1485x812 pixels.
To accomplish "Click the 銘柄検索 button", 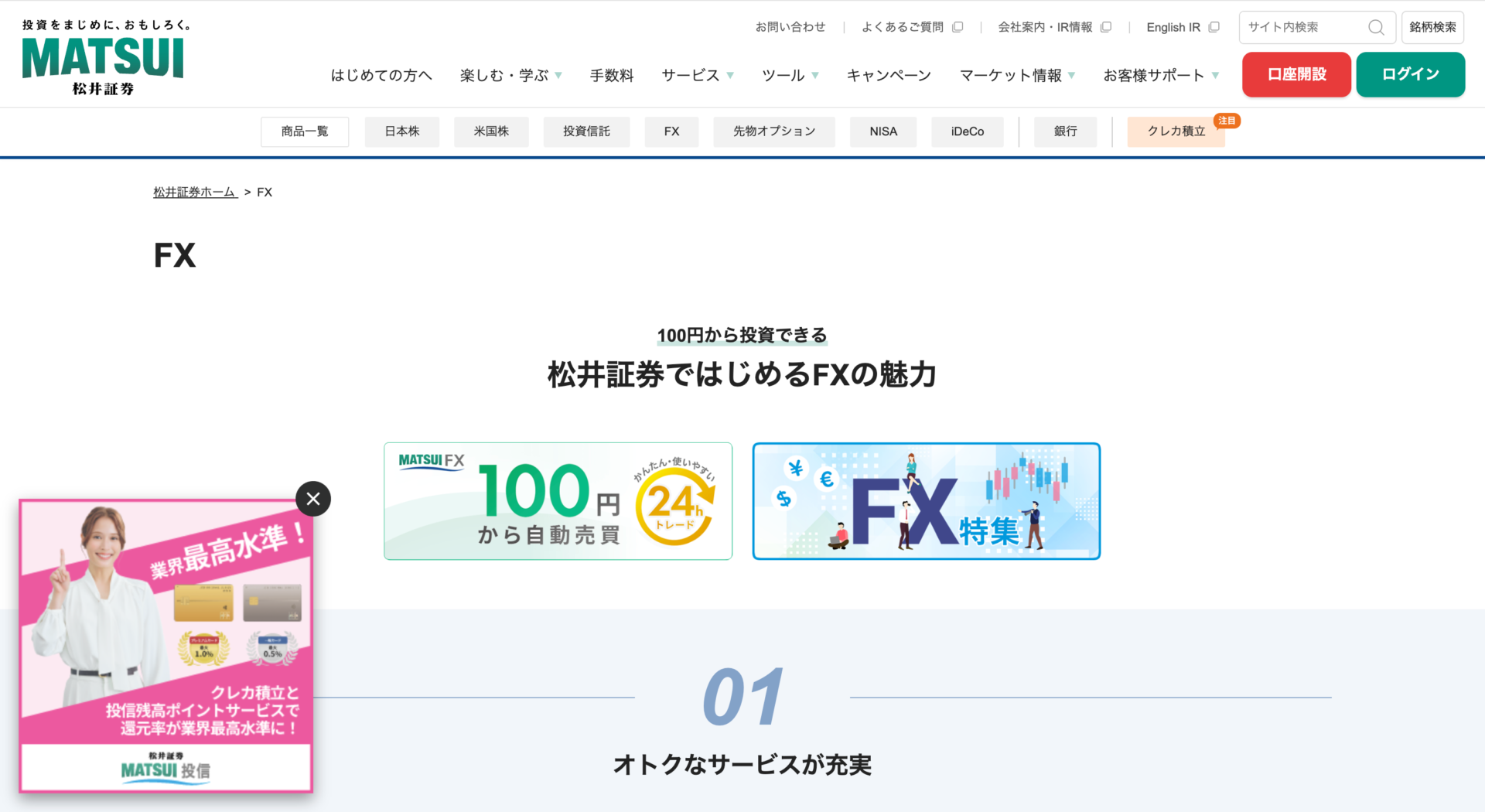I will coord(1432,27).
